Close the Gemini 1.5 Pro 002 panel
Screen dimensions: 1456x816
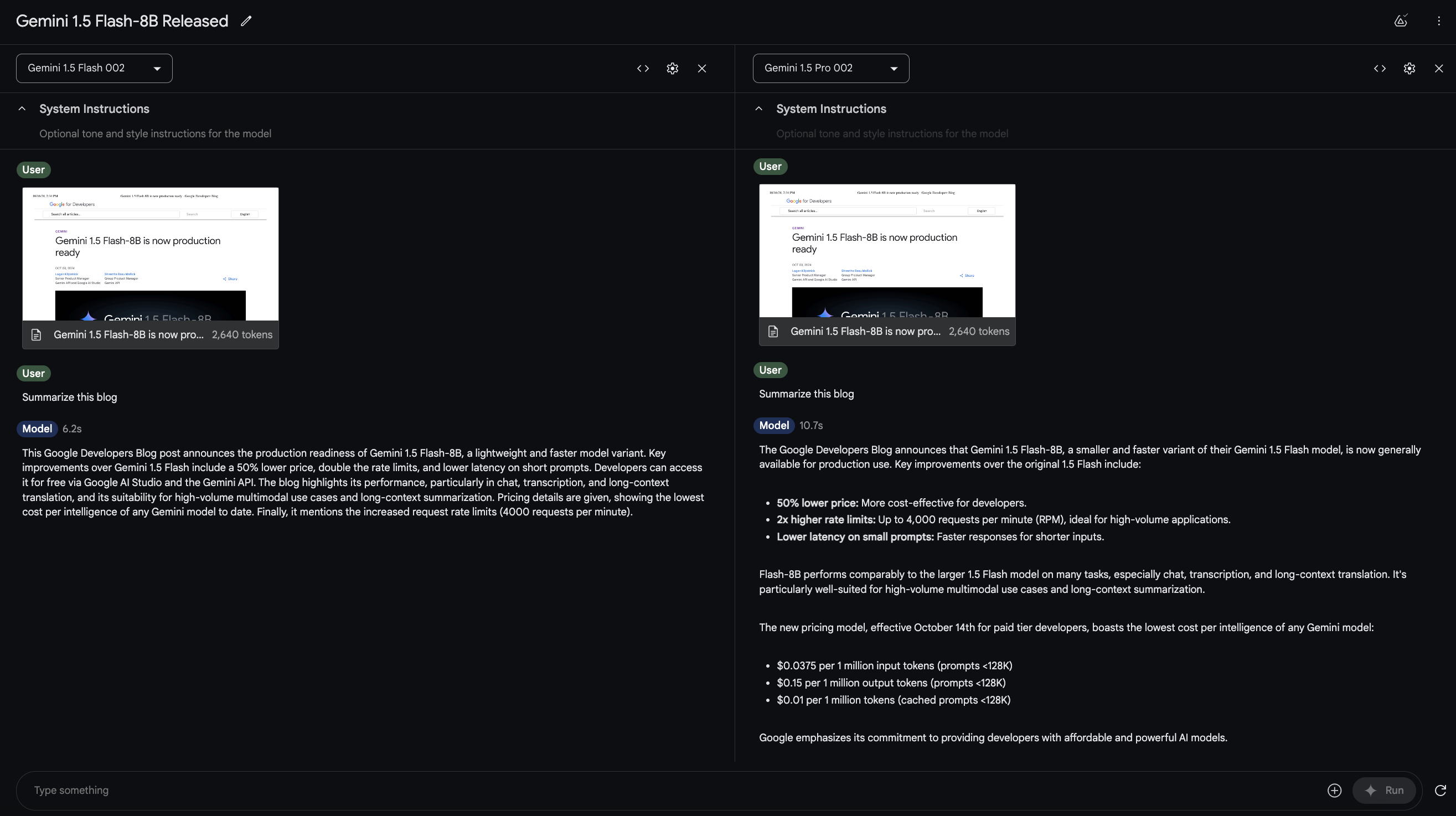(1438, 69)
